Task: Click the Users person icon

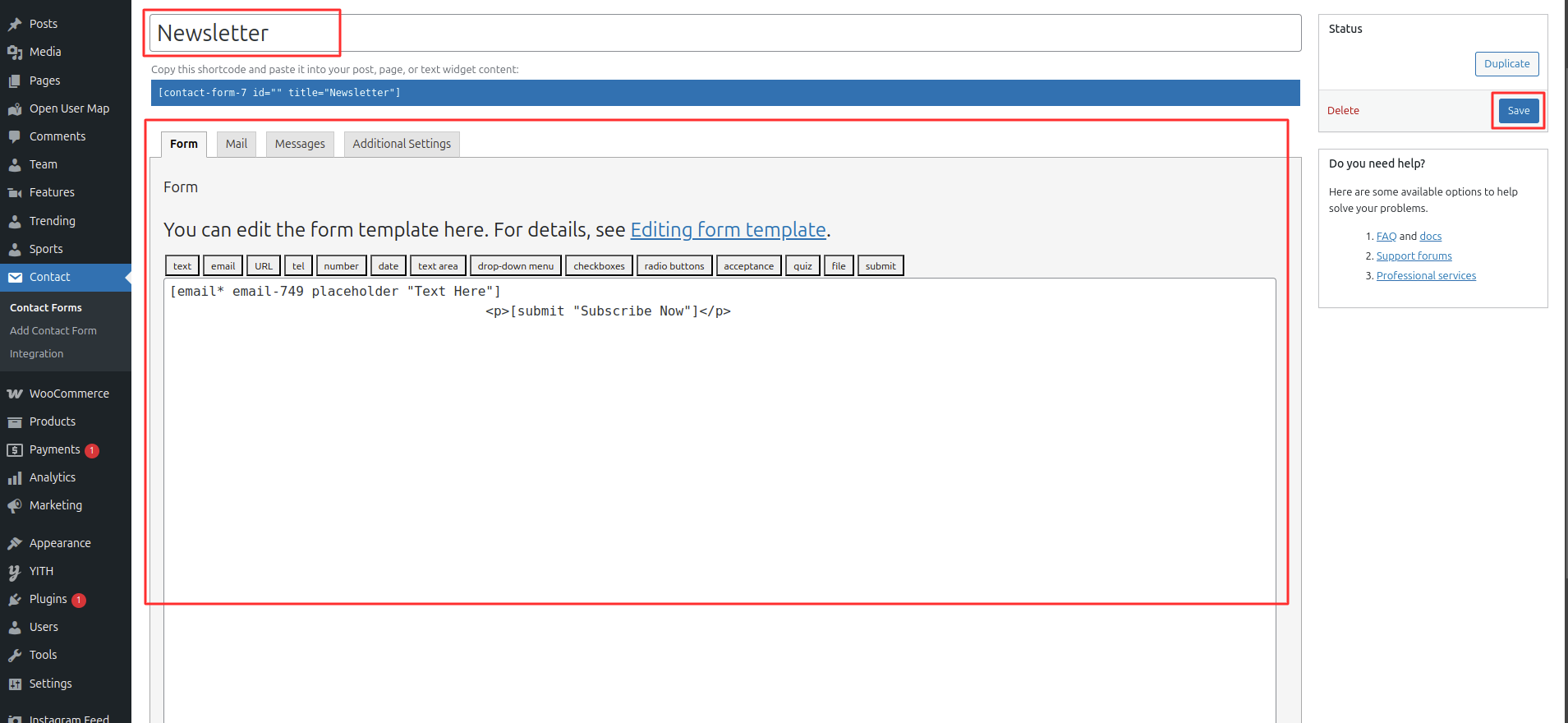Action: point(15,627)
